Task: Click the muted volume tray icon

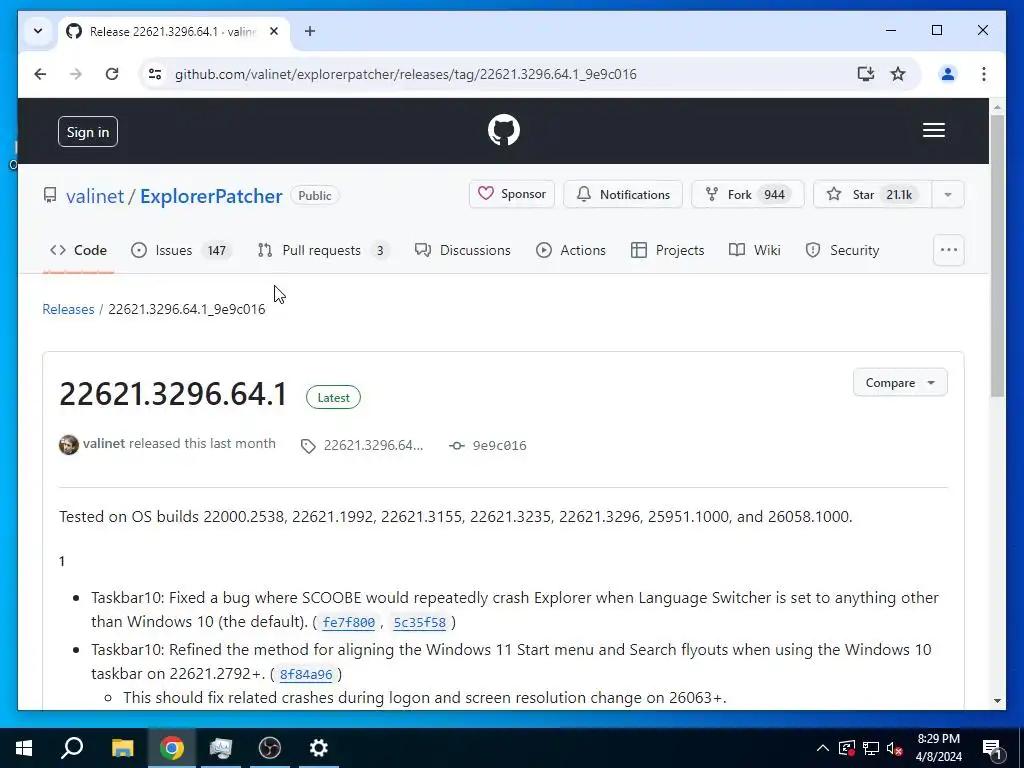Action: (x=894, y=748)
